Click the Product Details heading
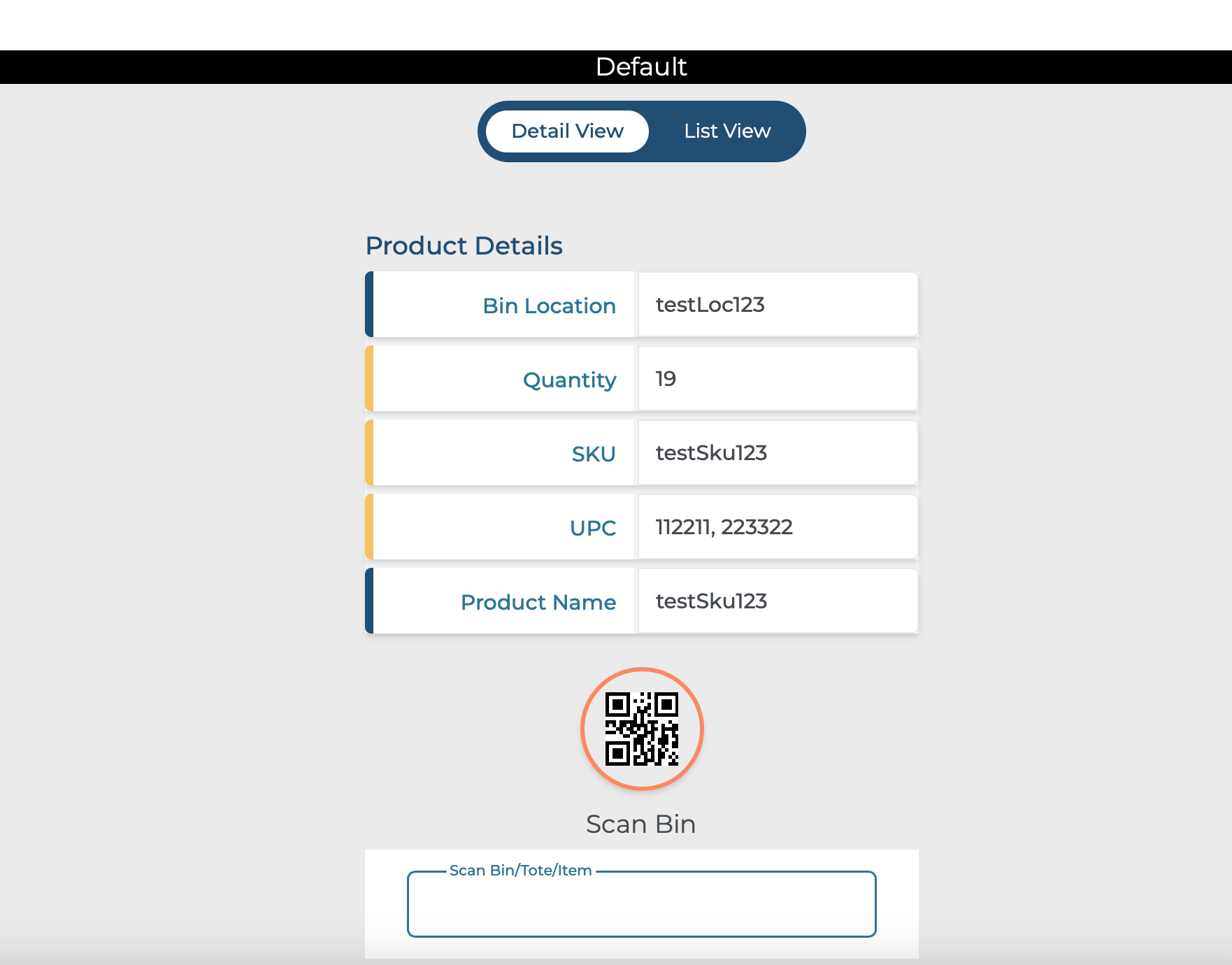Viewport: 1232px width, 965px height. [464, 246]
